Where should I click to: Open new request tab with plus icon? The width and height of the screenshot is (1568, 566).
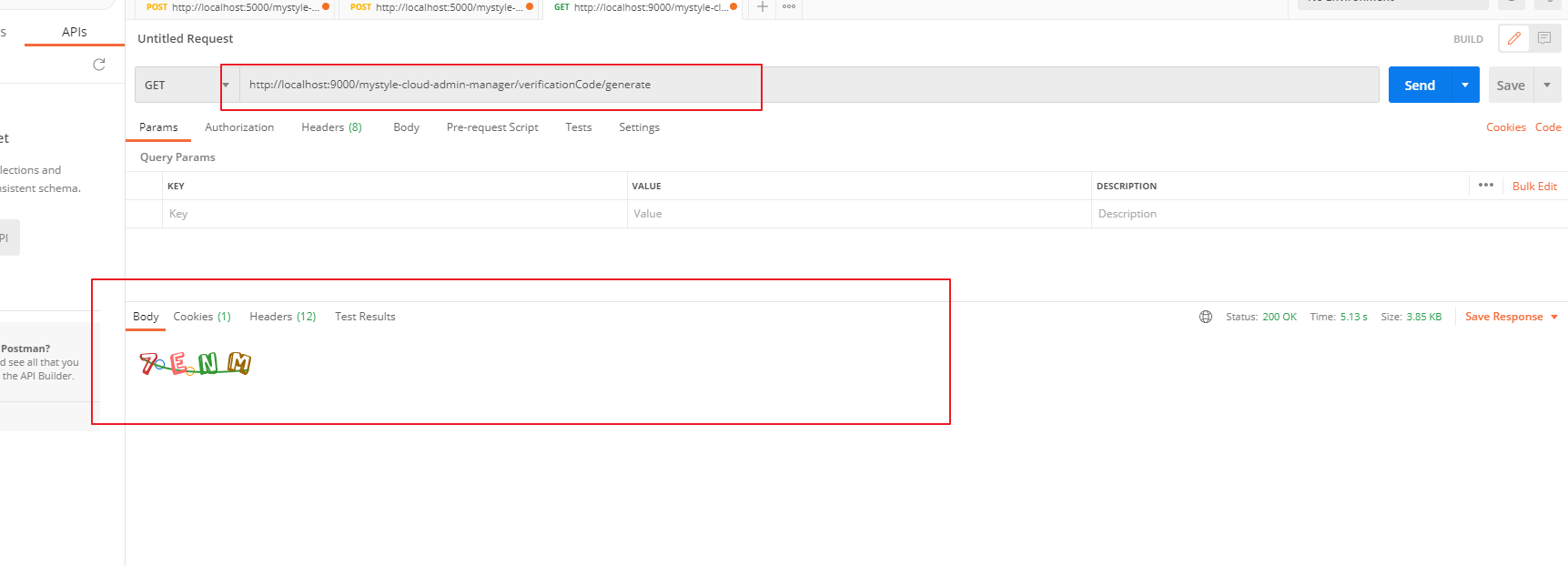(763, 7)
